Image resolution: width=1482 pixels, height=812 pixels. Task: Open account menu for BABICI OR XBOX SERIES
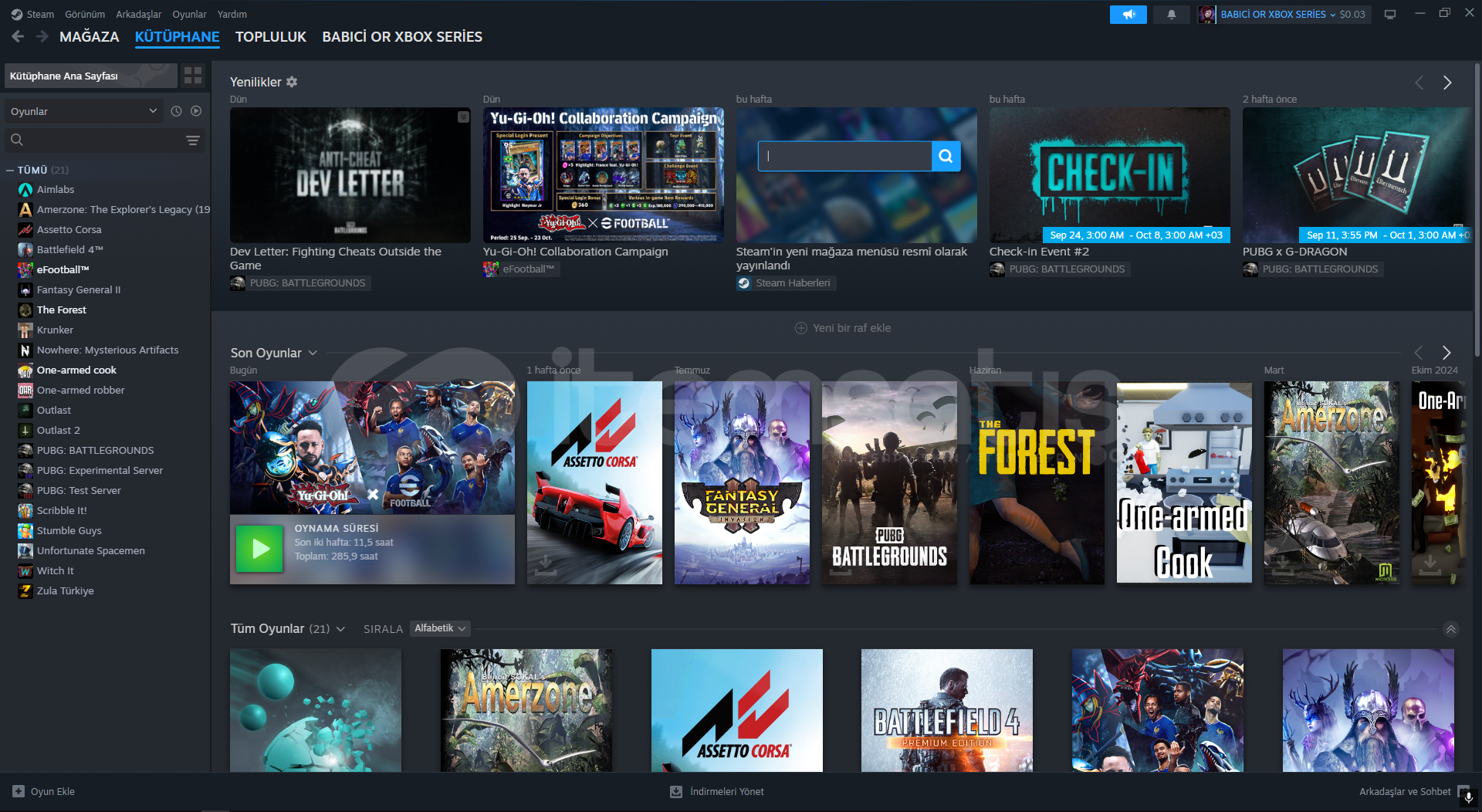coord(1277,15)
